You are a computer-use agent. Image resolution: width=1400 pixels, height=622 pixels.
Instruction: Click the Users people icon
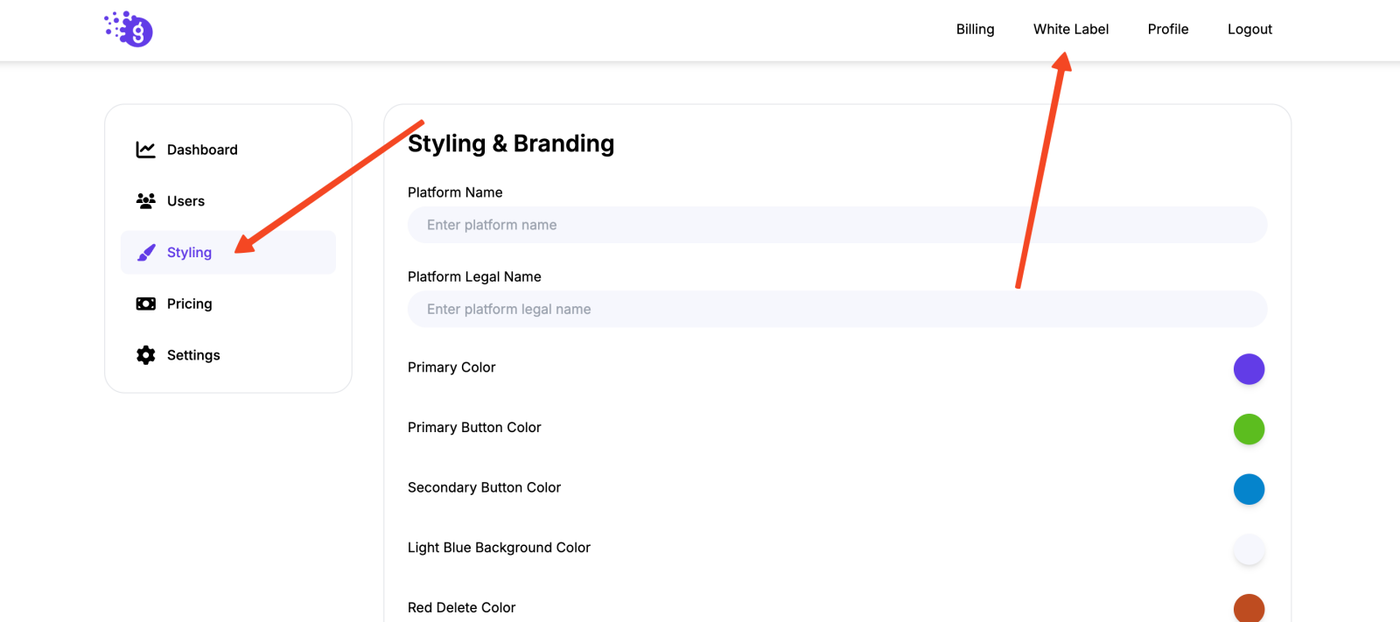click(146, 201)
